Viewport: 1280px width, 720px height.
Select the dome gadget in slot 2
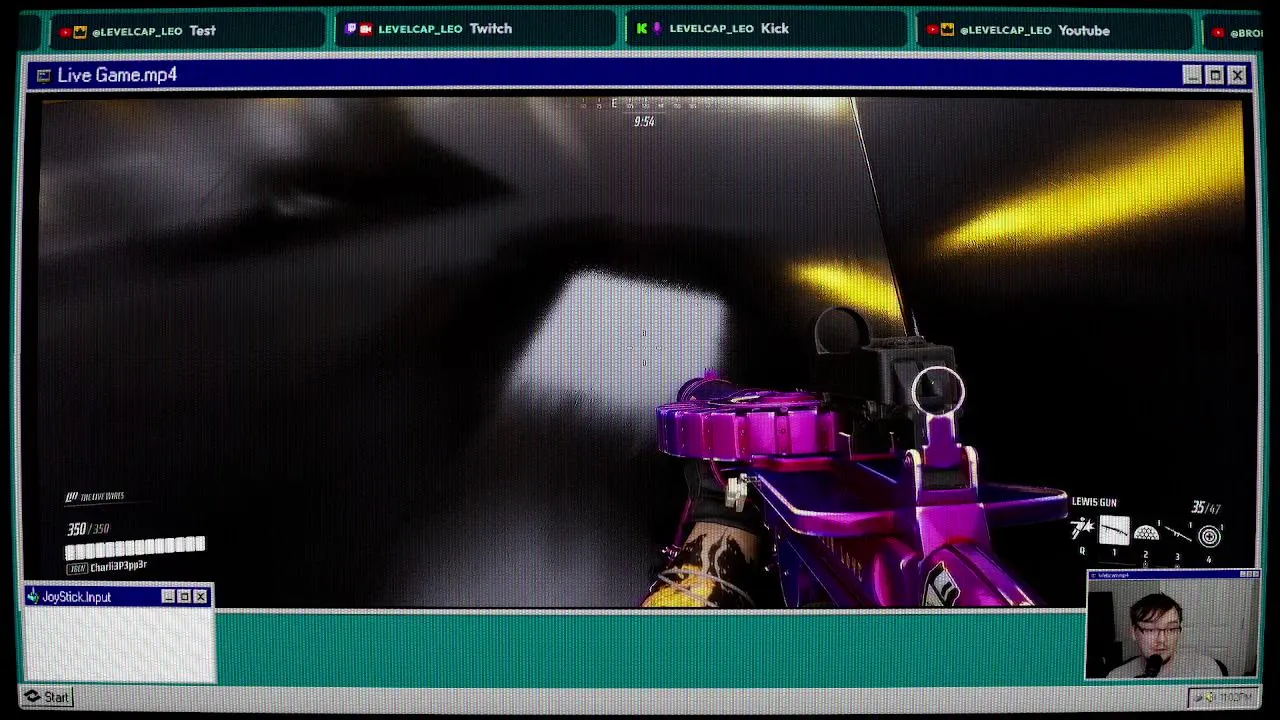(1146, 534)
